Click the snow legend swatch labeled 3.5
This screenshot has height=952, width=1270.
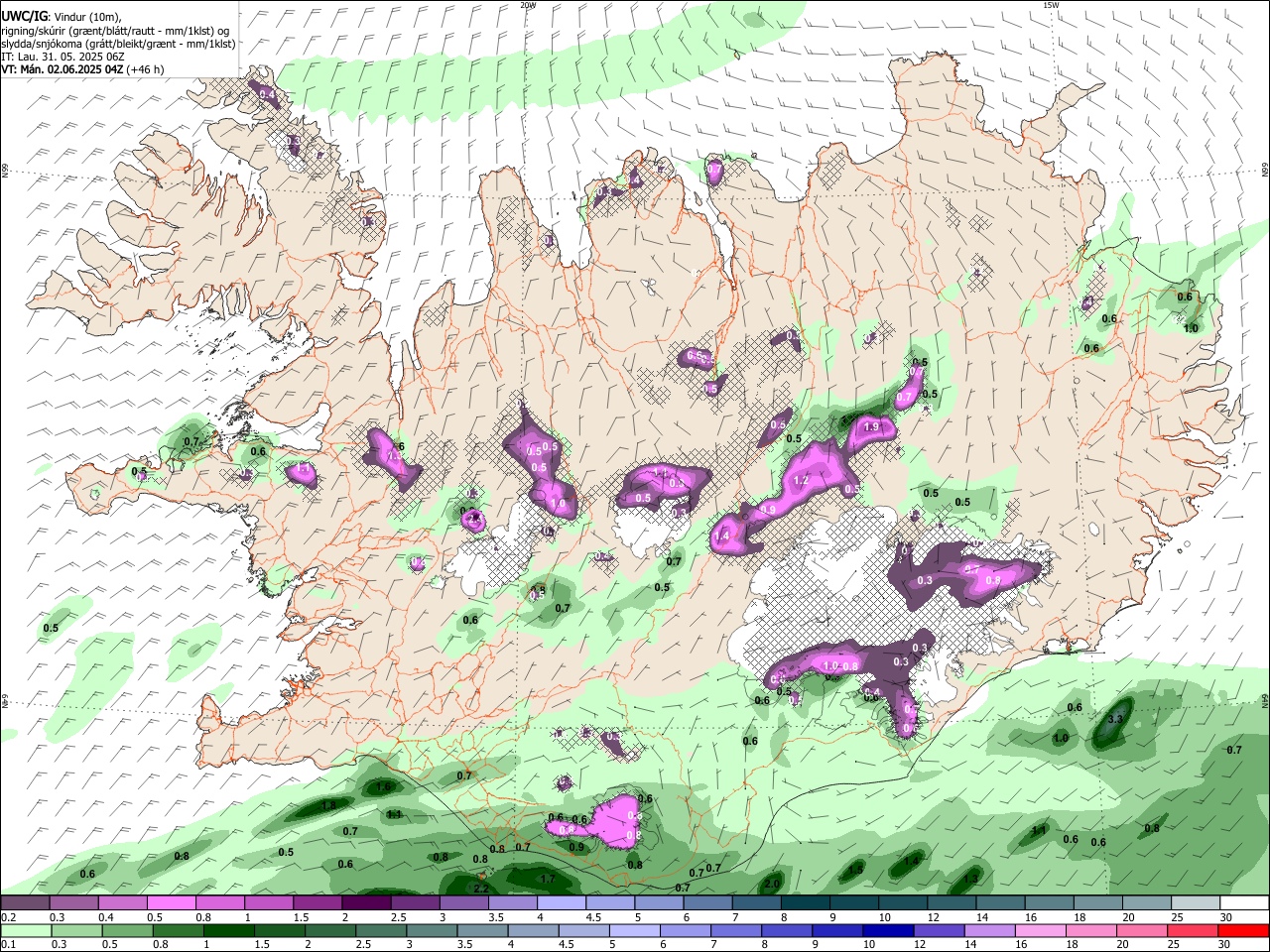(x=513, y=903)
